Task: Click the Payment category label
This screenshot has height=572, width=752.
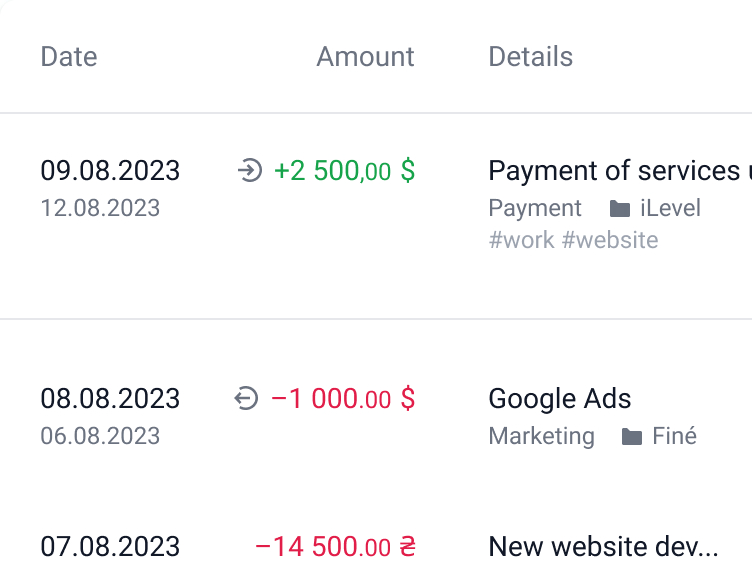Action: [x=535, y=209]
